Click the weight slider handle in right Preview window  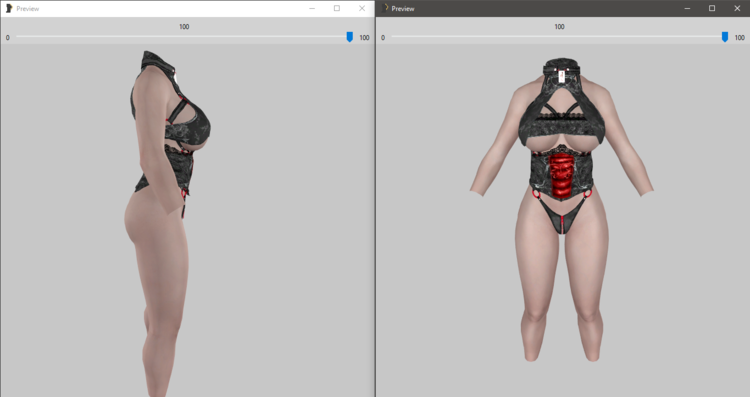[x=725, y=37]
